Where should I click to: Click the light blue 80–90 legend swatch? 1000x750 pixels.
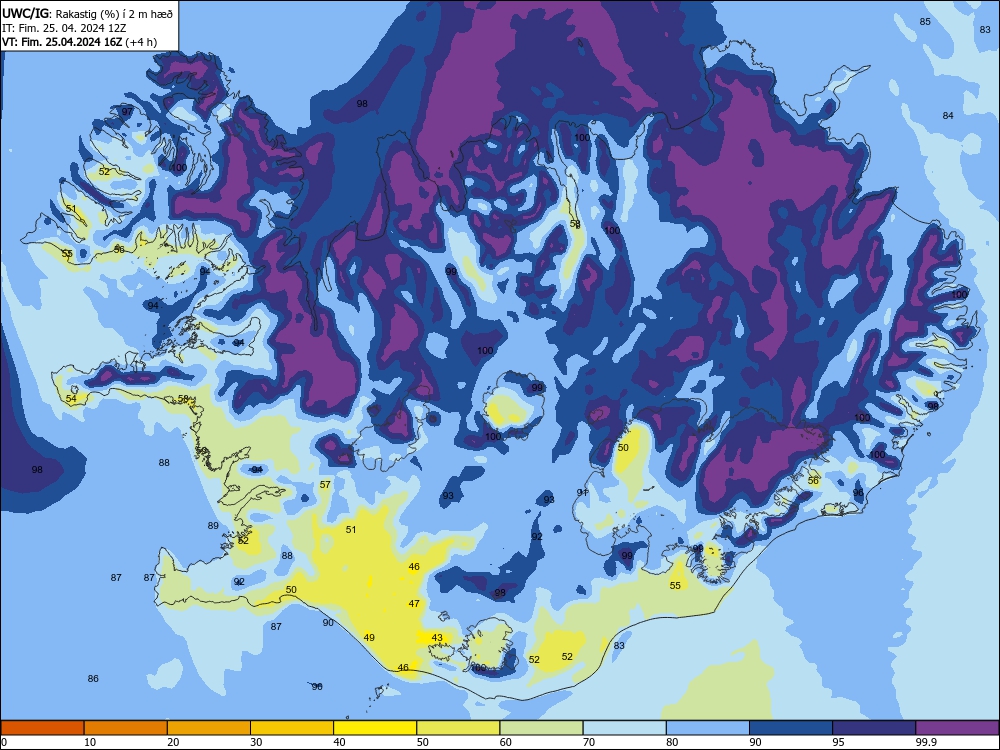pyautogui.click(x=708, y=728)
